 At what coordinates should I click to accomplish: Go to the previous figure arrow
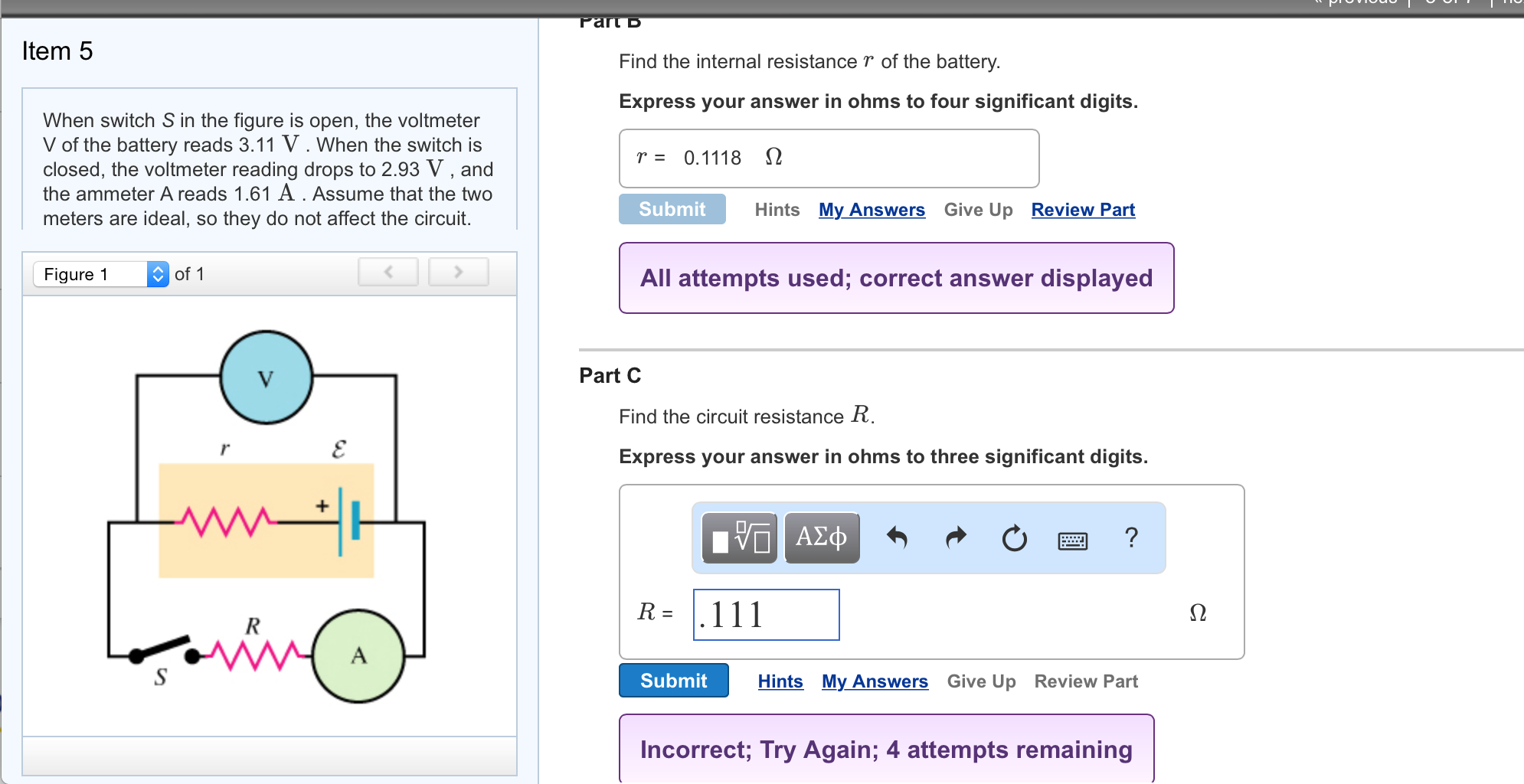(x=388, y=272)
